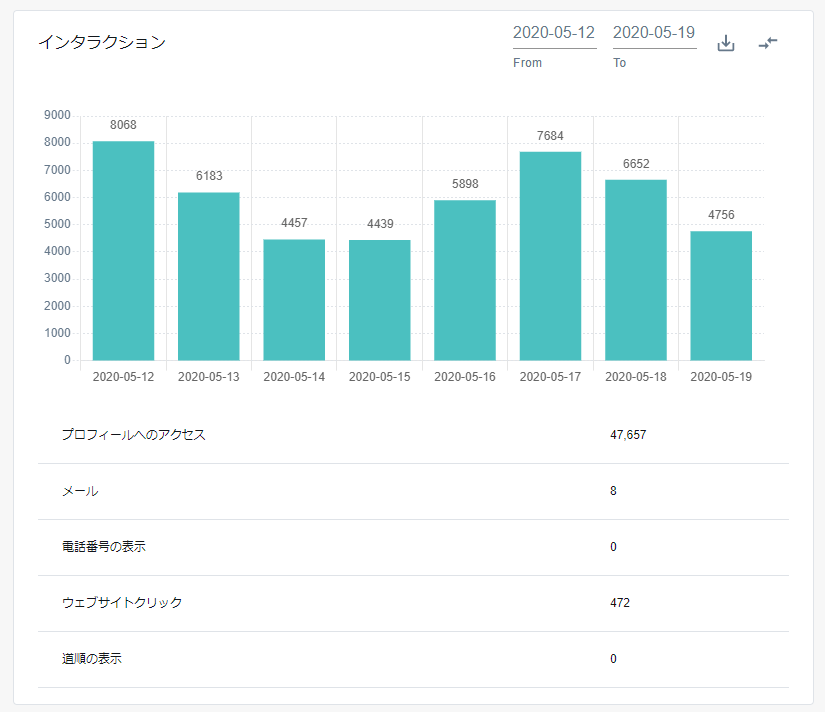
Task: Select the 2020-05-17 bar with 7684
Action: click(x=551, y=256)
